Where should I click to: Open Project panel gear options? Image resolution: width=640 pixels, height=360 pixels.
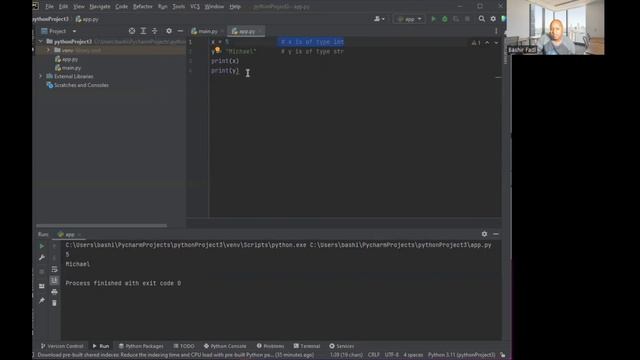pyautogui.click(x=169, y=31)
